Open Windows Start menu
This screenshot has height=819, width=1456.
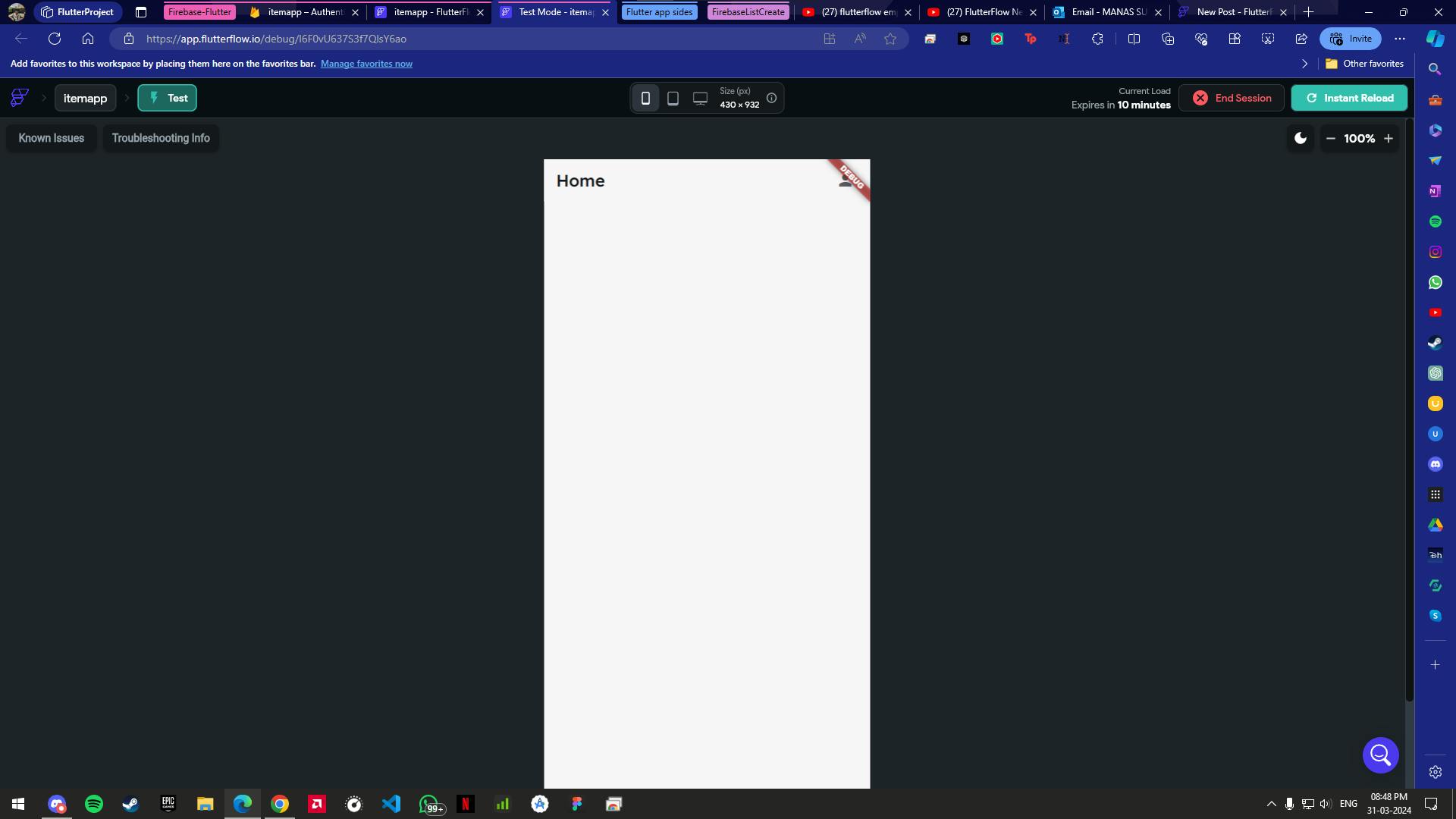pos(18,804)
